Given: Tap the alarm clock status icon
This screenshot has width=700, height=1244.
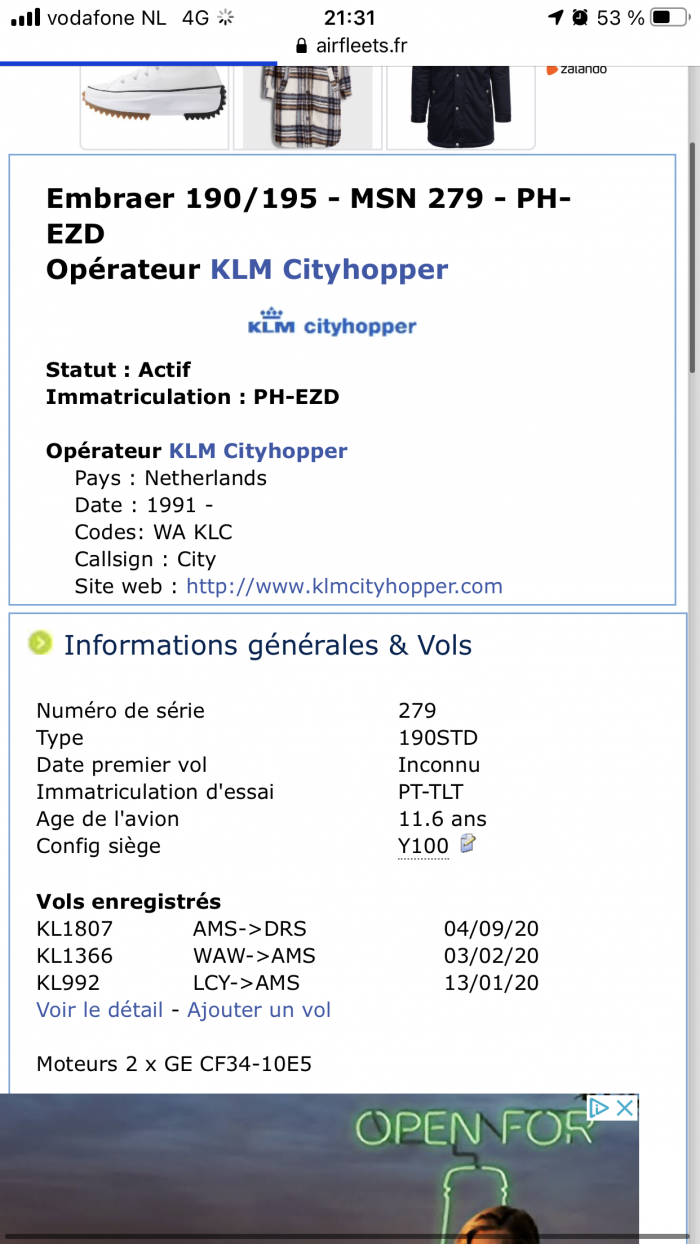Looking at the screenshot, I should point(580,17).
